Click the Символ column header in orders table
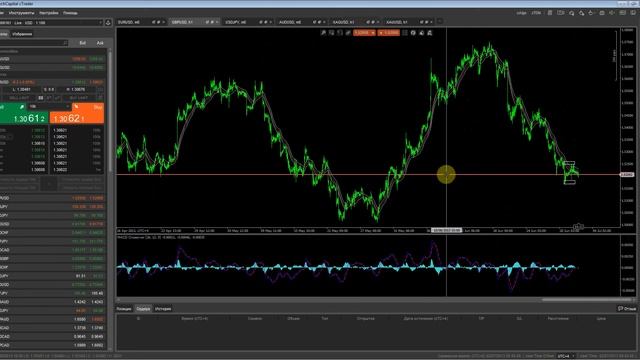 [x=255, y=318]
